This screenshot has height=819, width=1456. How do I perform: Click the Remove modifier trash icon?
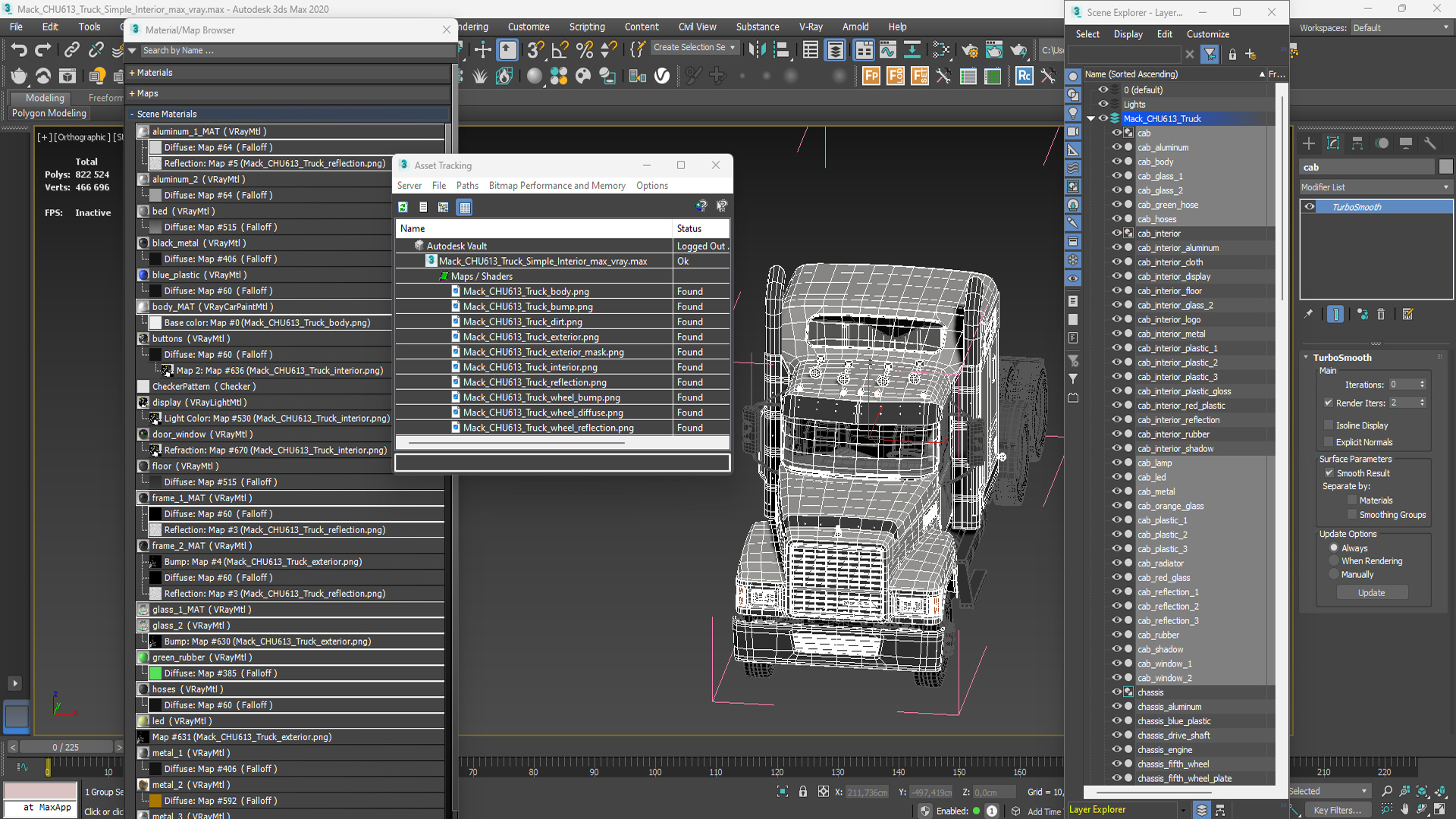(x=1381, y=314)
